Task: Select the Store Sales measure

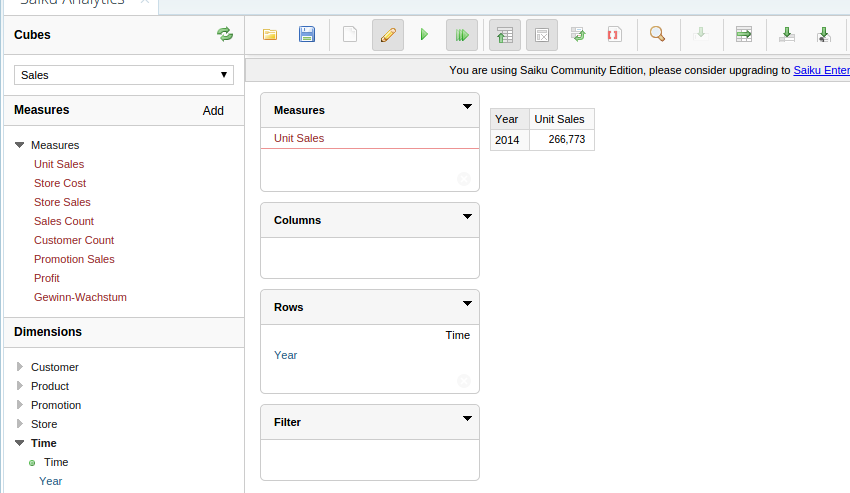Action: [62, 202]
